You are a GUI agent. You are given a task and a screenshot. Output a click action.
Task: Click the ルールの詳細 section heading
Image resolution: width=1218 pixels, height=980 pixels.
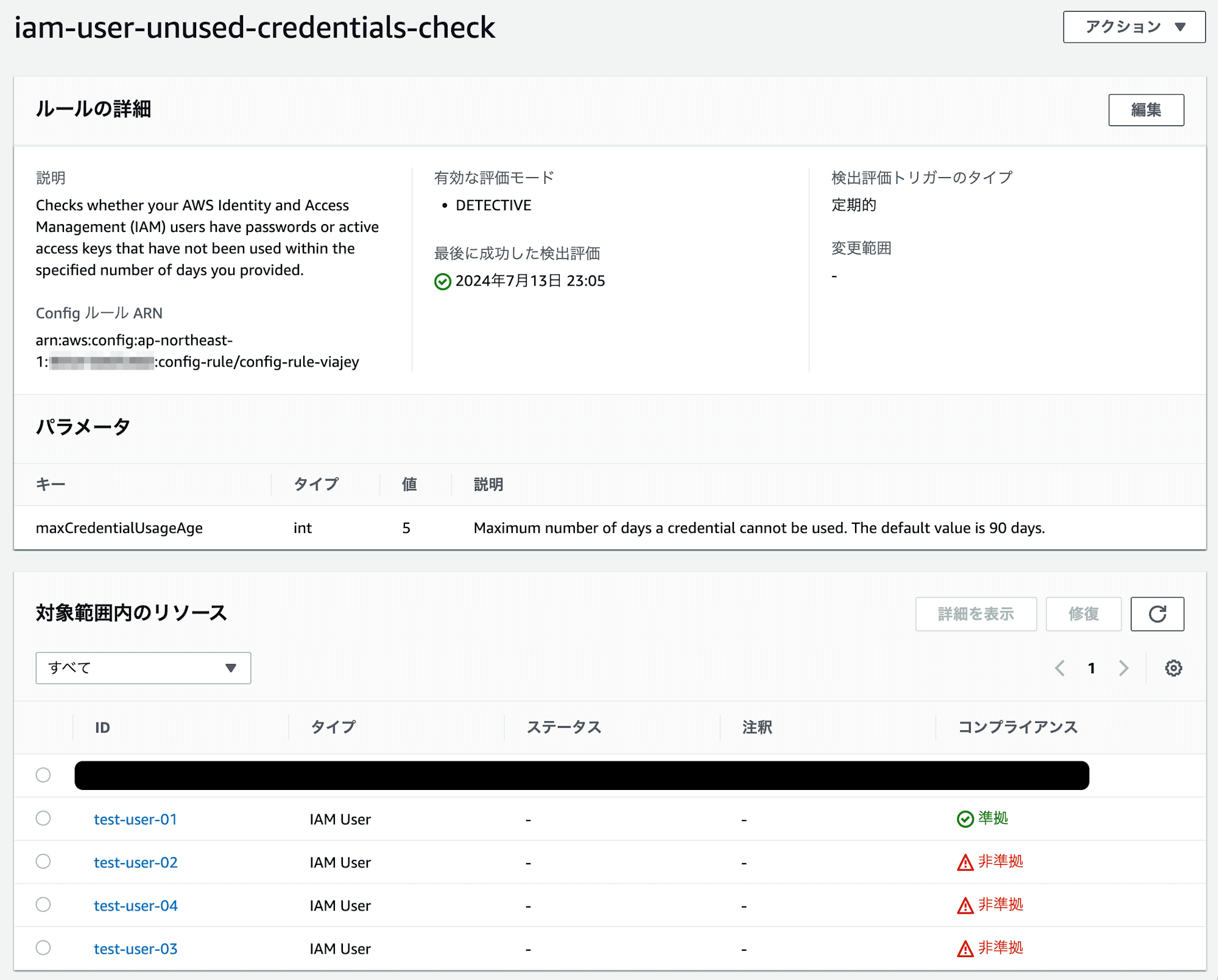click(93, 109)
